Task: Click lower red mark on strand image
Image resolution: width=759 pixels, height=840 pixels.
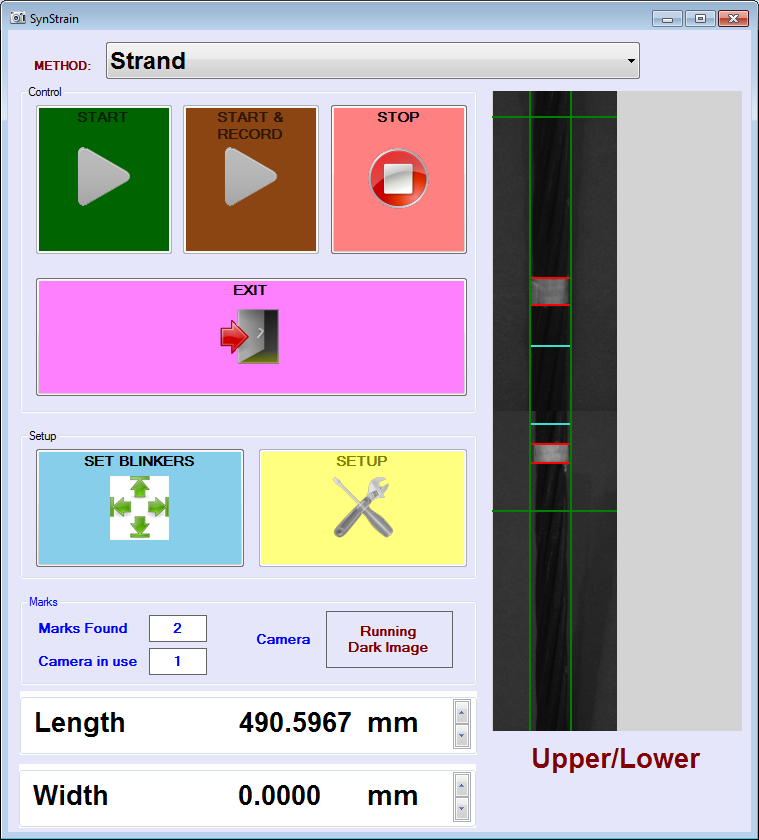Action: 550,453
